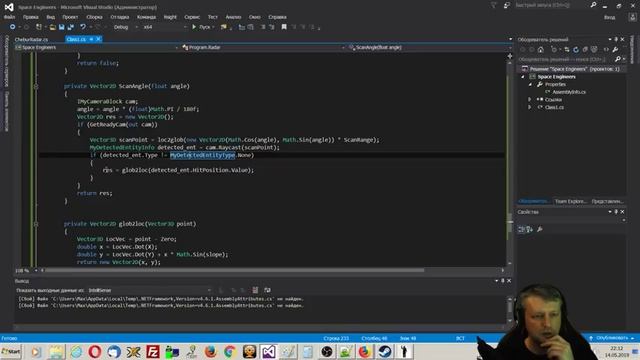
Task: Open the Program.Radar class dropdown
Action: pos(263,47)
